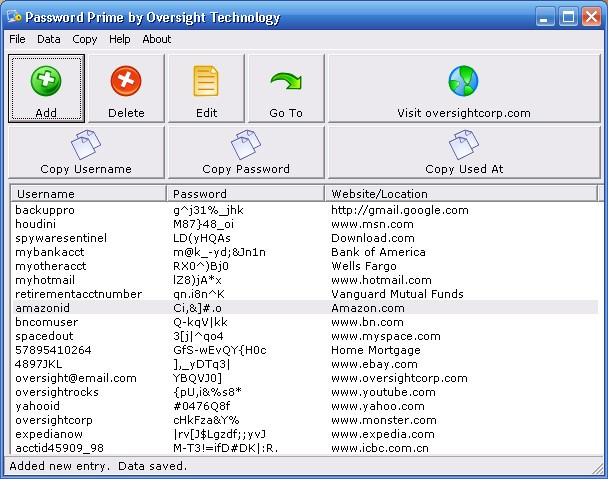
Task: Click the Wells Fargo location cell
Action: click(364, 266)
